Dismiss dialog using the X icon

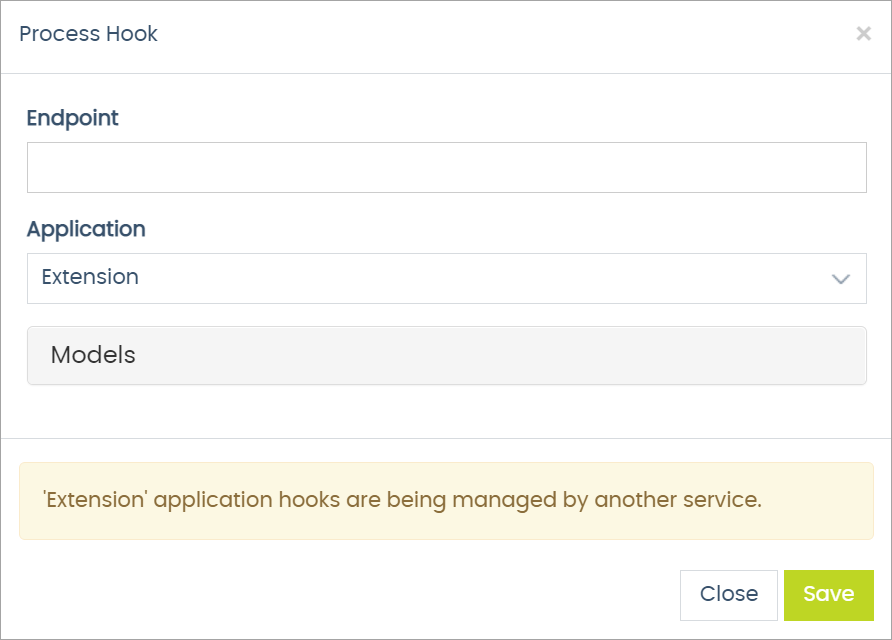(x=863, y=34)
